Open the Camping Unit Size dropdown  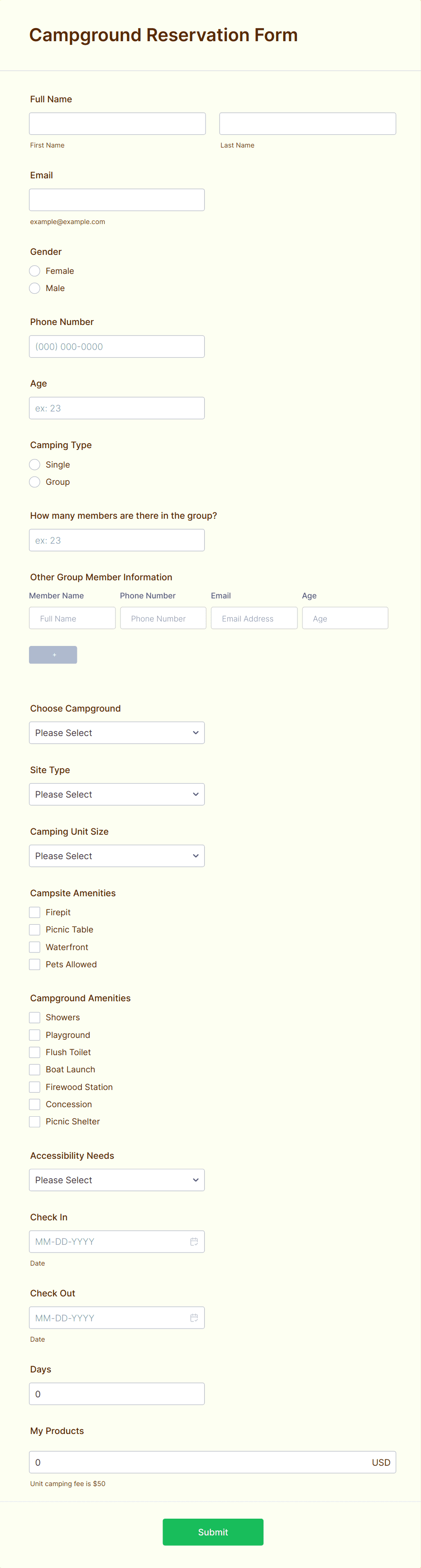coord(117,855)
